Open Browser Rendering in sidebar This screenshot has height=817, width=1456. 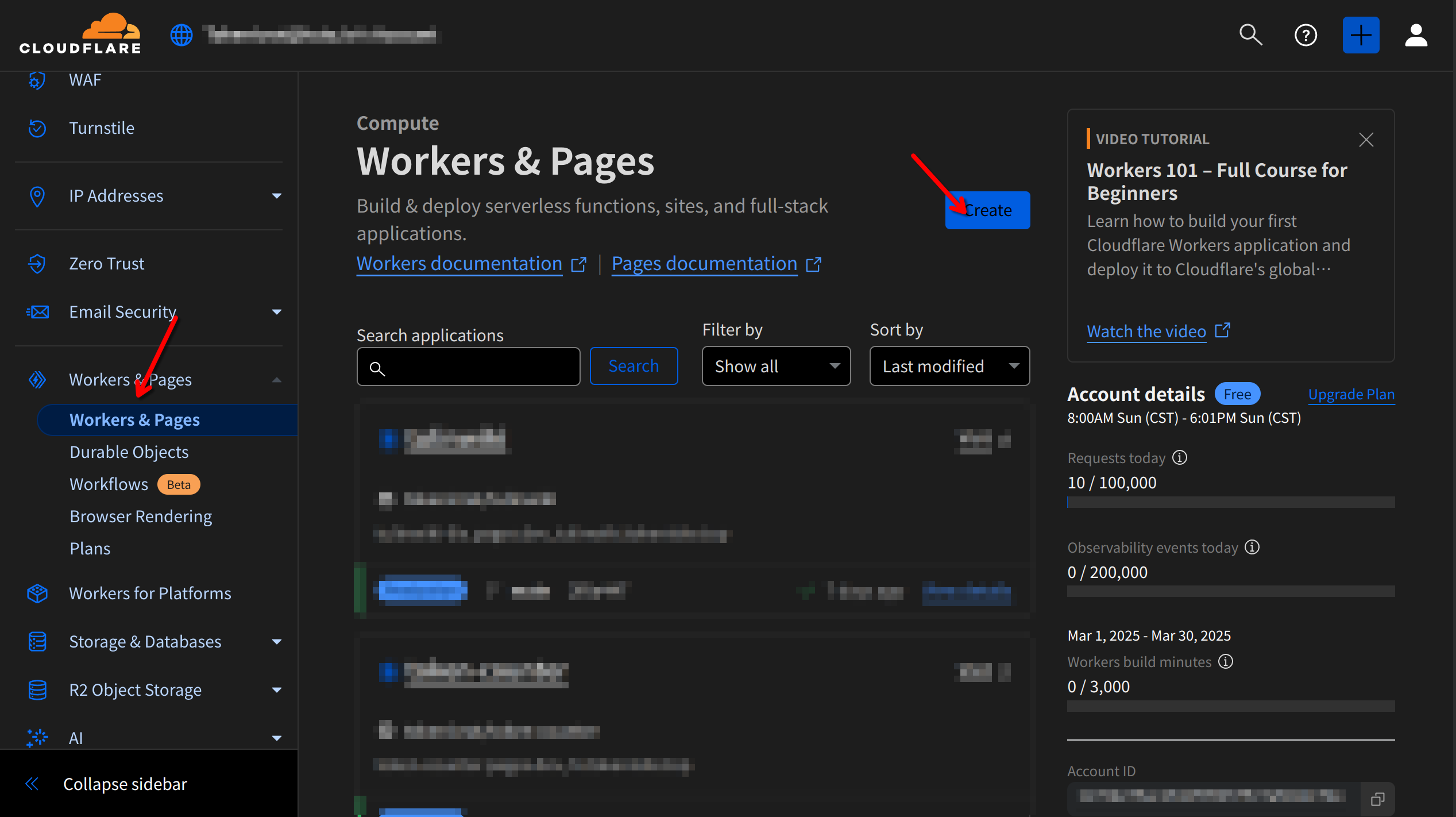(141, 517)
